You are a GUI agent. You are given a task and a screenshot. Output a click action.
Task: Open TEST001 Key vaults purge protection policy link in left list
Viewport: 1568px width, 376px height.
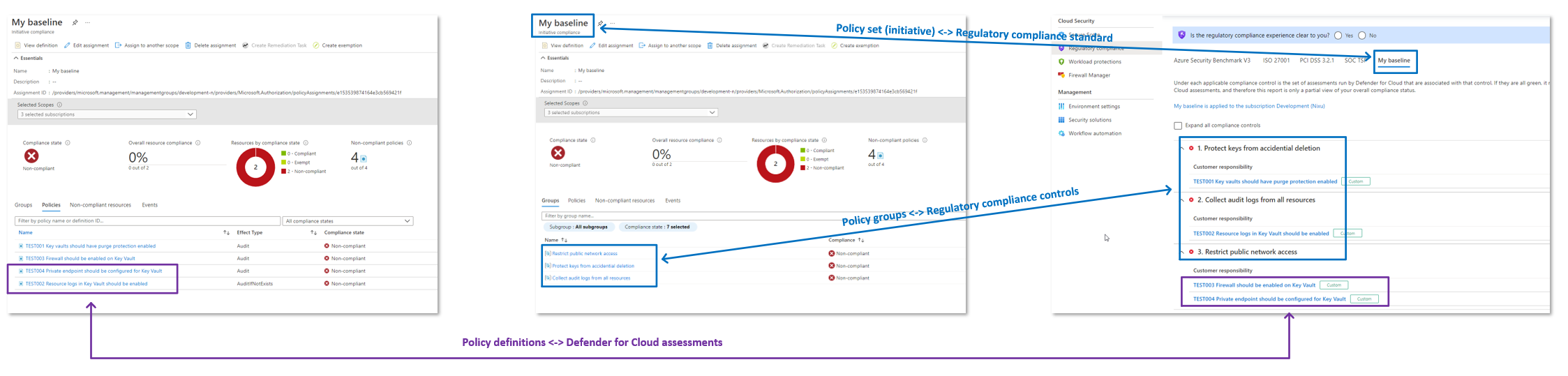[91, 246]
